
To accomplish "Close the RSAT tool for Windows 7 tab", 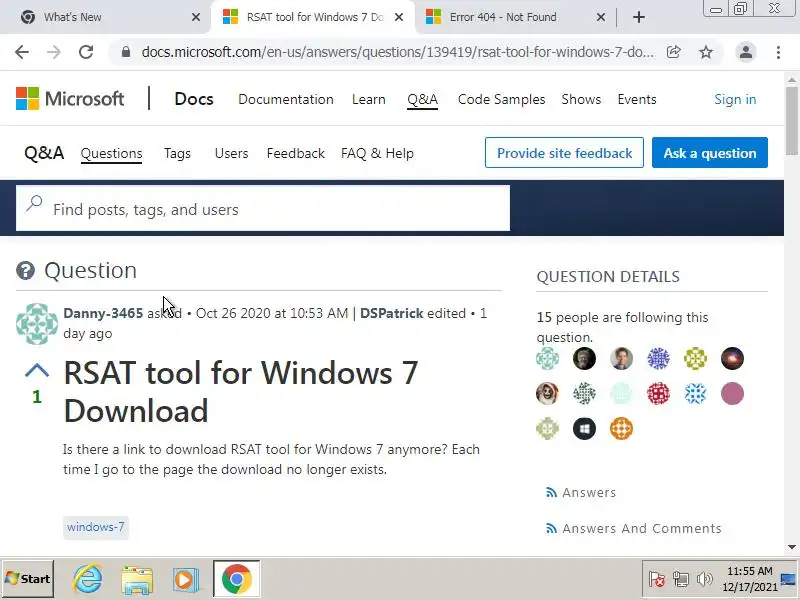I will 399,17.
